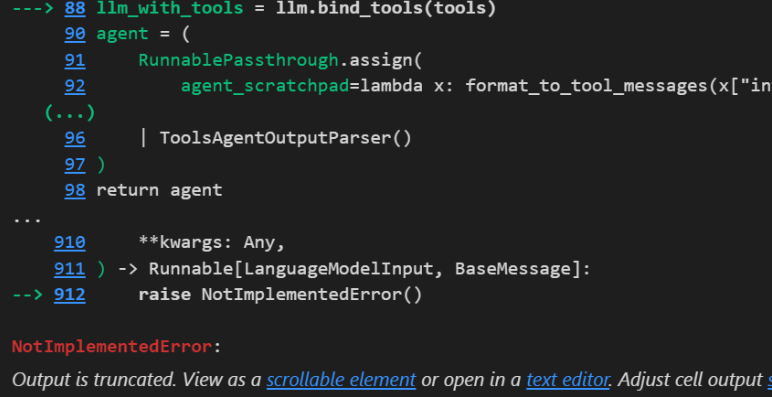772x397 pixels.
Task: Jump to line 911 link
Action: (x=69, y=269)
